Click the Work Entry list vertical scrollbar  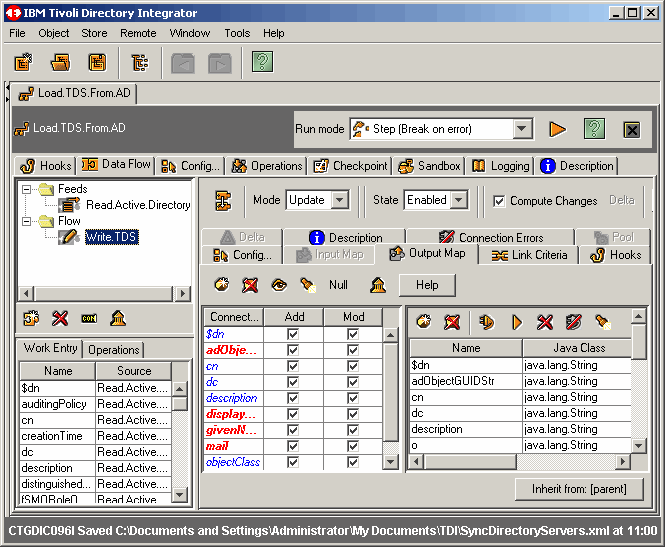(180, 440)
